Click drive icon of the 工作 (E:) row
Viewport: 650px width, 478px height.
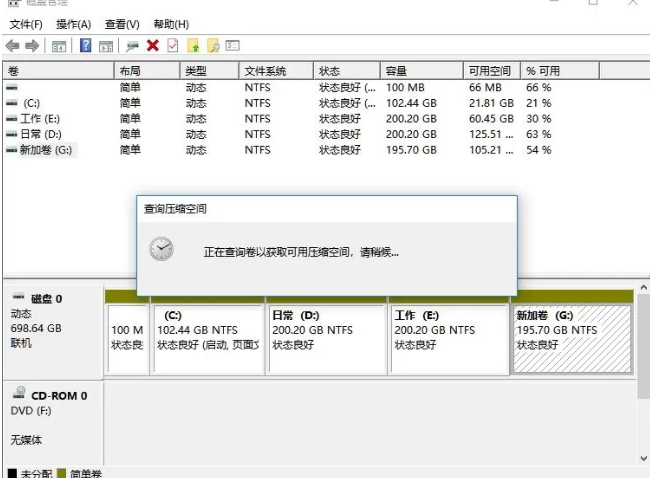click(12, 119)
